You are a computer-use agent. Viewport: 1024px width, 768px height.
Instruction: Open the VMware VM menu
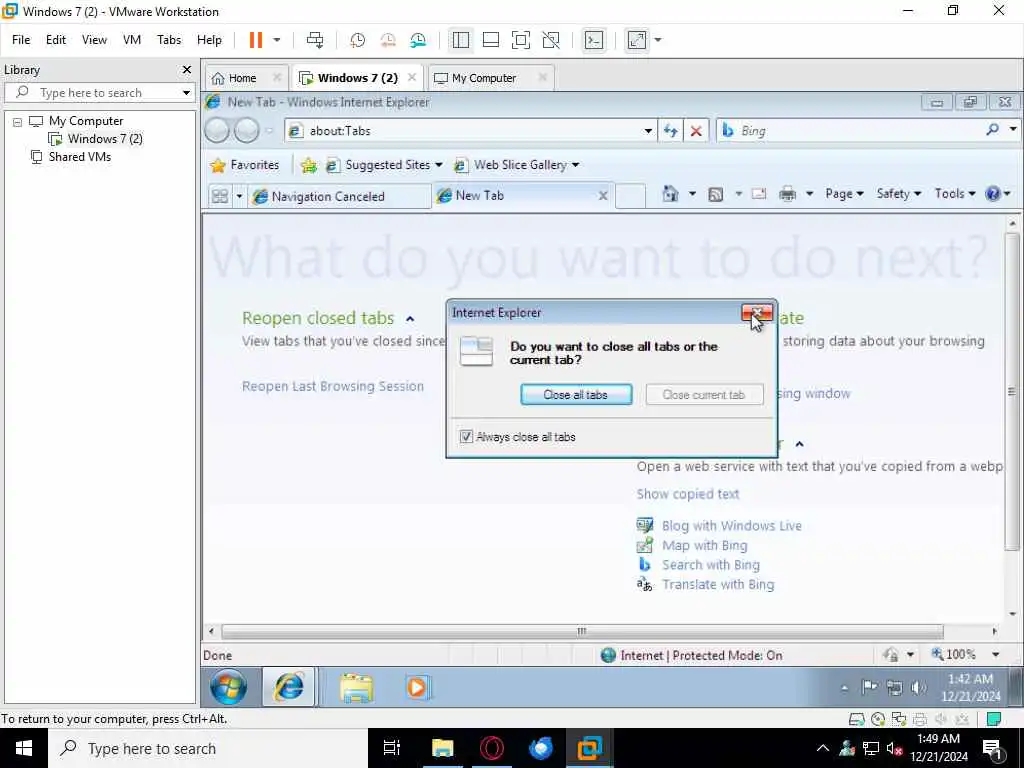132,40
